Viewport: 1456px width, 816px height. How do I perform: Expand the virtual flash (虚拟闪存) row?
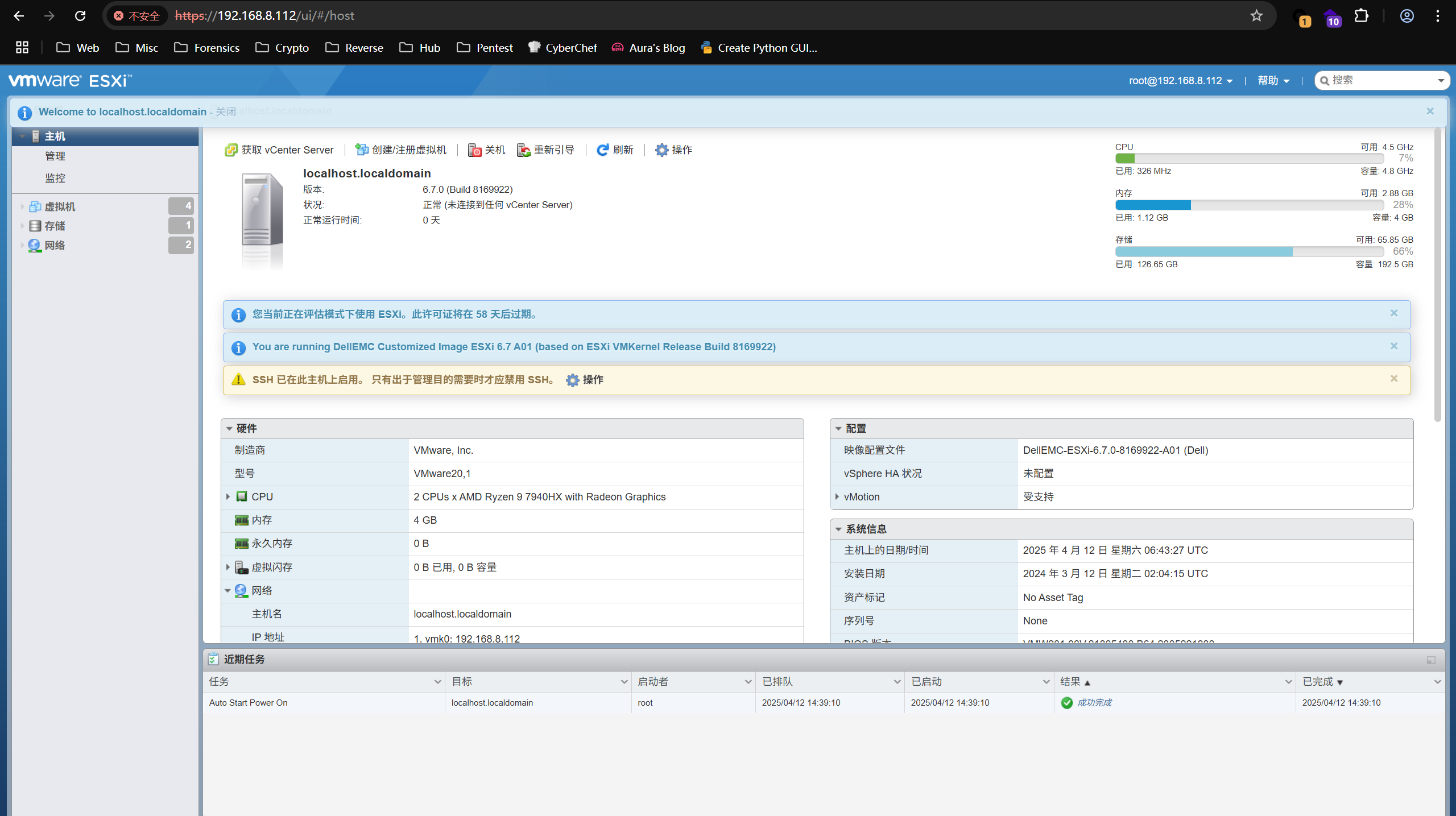[x=228, y=568]
